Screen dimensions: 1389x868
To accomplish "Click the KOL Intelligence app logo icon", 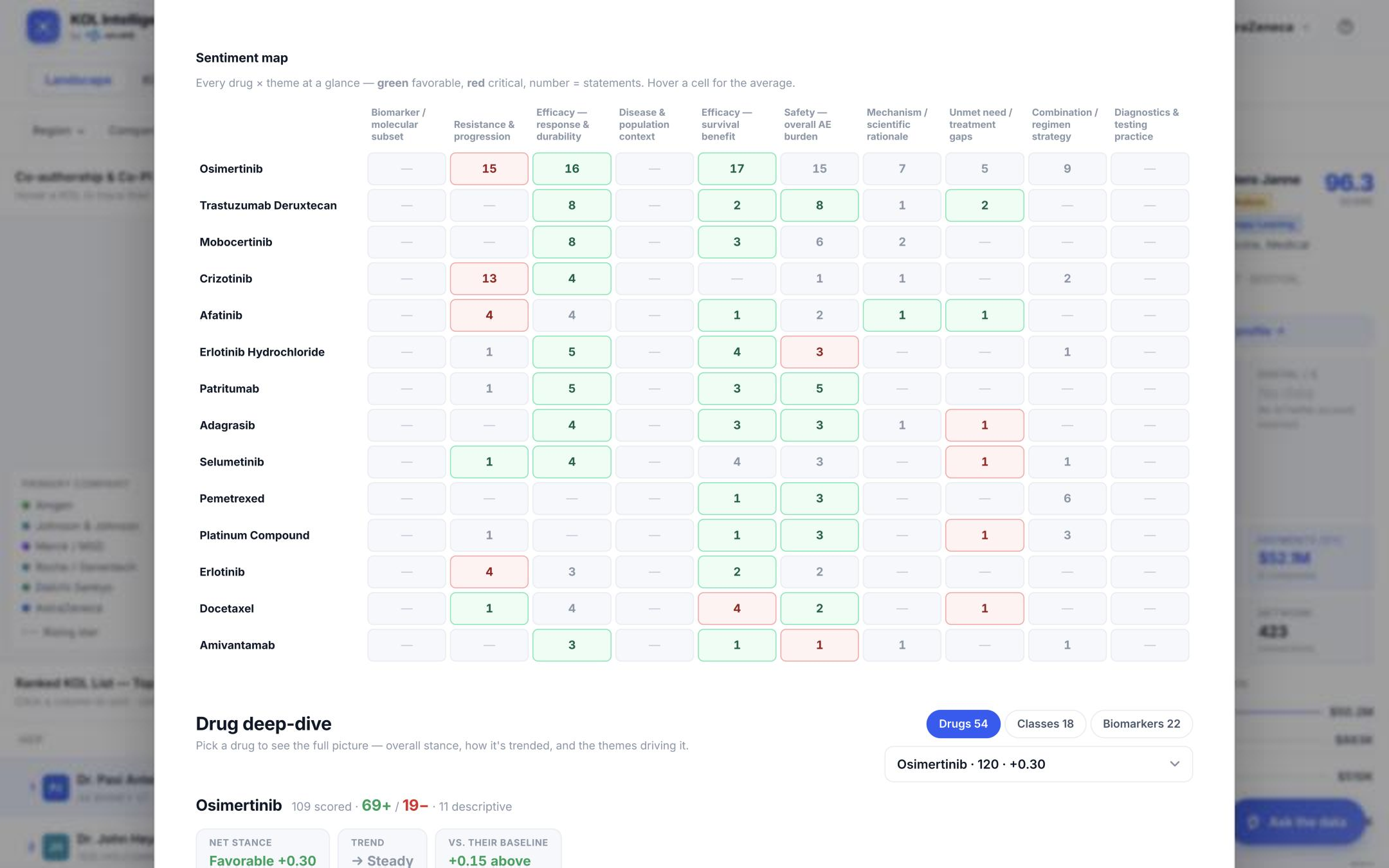I will (43, 27).
